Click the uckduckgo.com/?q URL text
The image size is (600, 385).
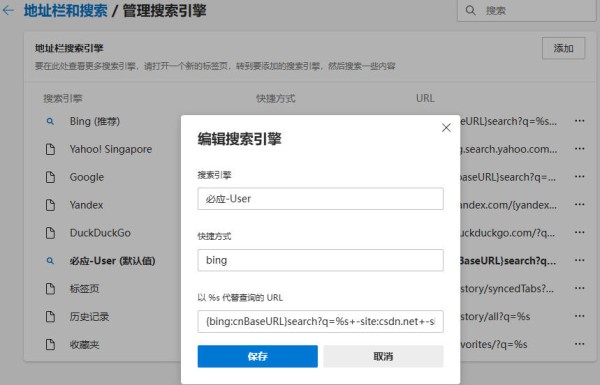[507, 233]
